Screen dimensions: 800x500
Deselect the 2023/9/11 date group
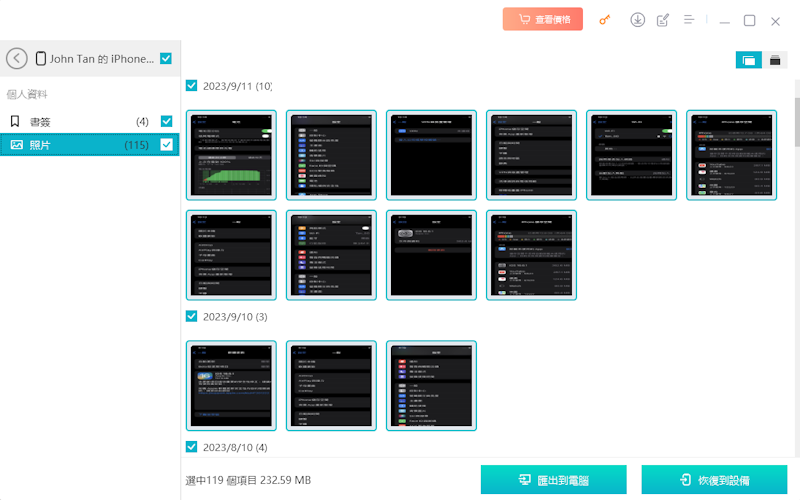(192, 86)
